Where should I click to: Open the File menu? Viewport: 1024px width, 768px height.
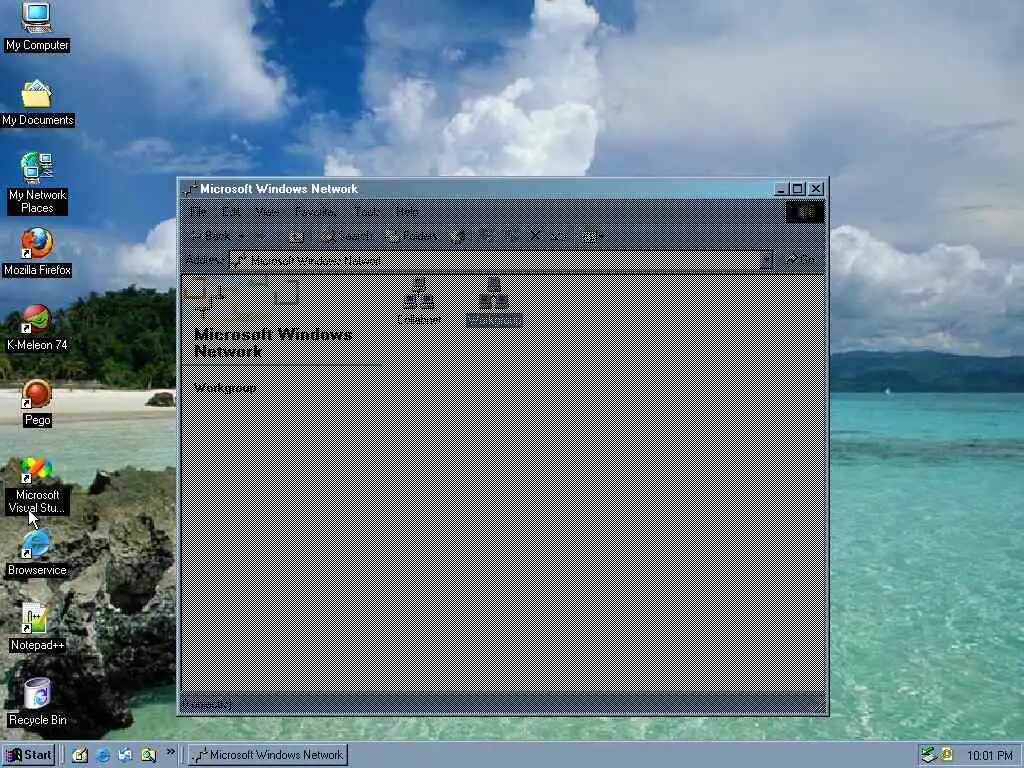point(198,212)
